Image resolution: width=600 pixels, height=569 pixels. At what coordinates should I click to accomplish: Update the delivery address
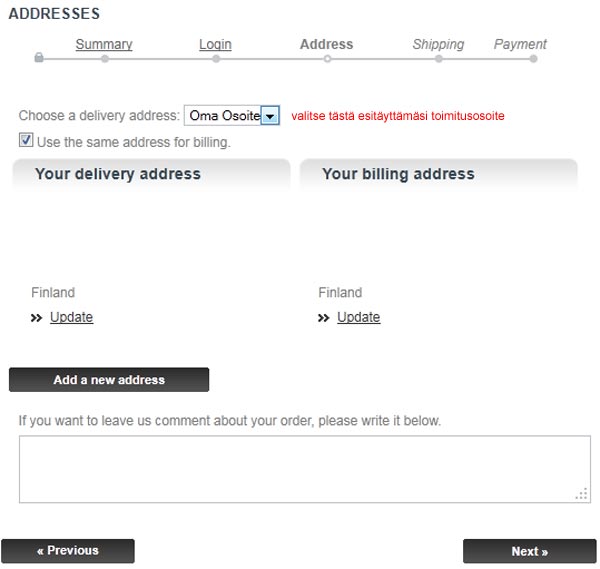(x=72, y=317)
